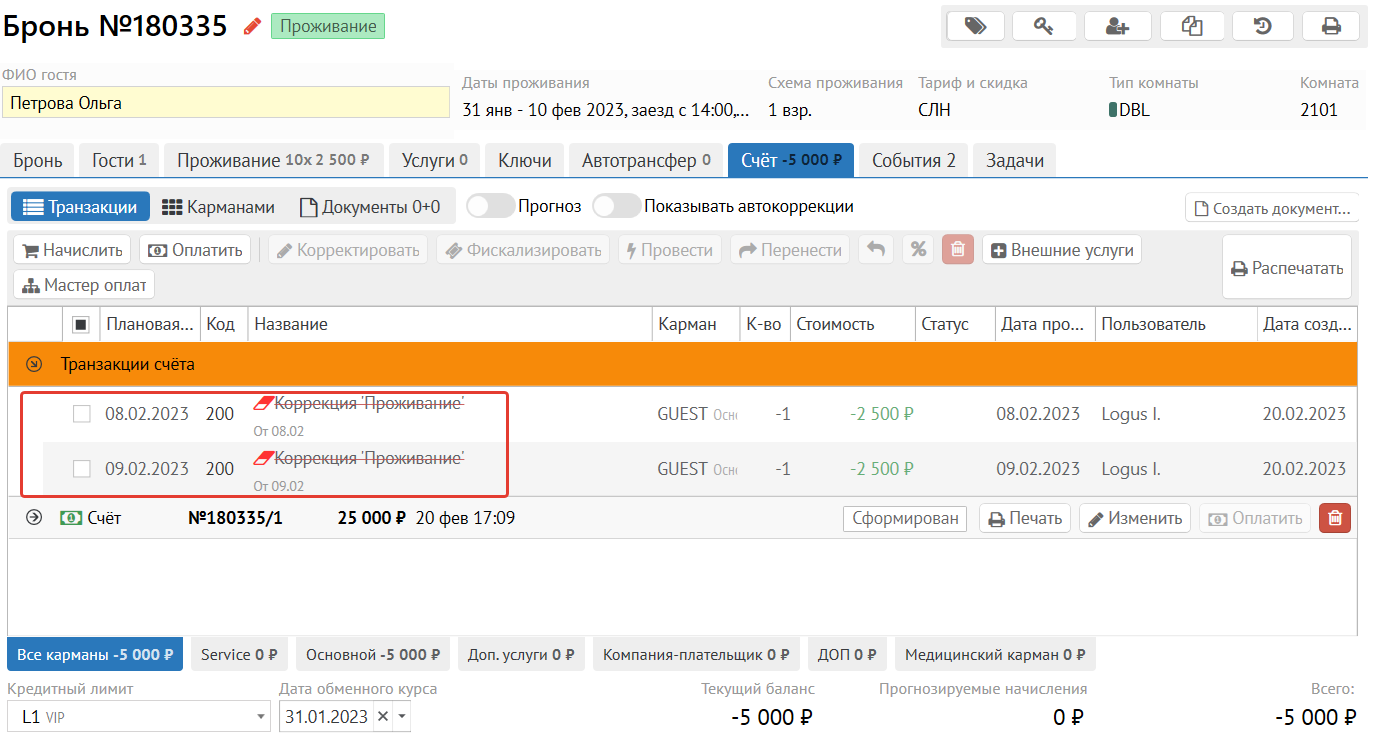Expand invoice №180335/1 row arrow
The image size is (1383, 748).
click(34, 518)
